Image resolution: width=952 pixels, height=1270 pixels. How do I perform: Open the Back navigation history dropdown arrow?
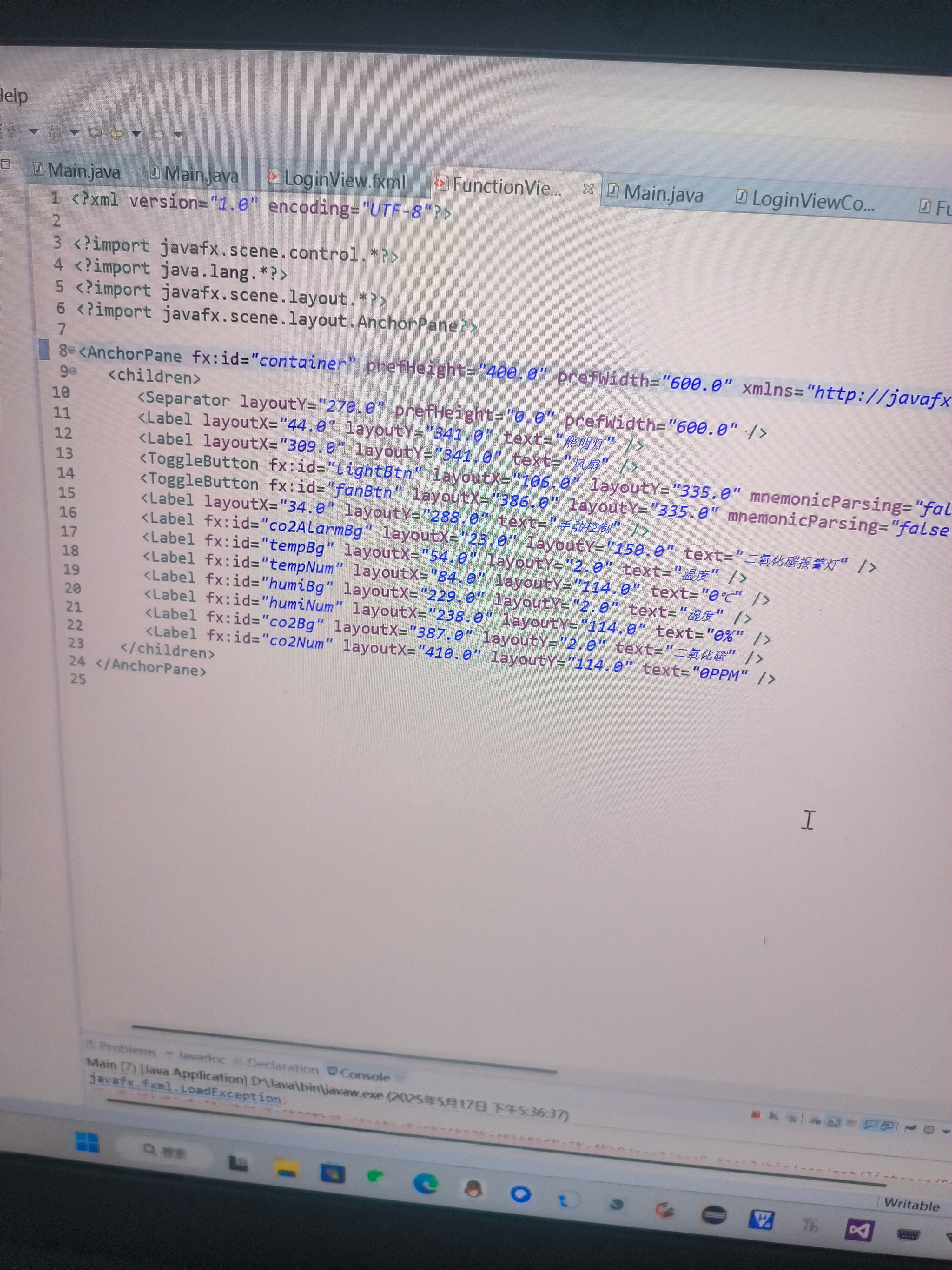[136, 134]
